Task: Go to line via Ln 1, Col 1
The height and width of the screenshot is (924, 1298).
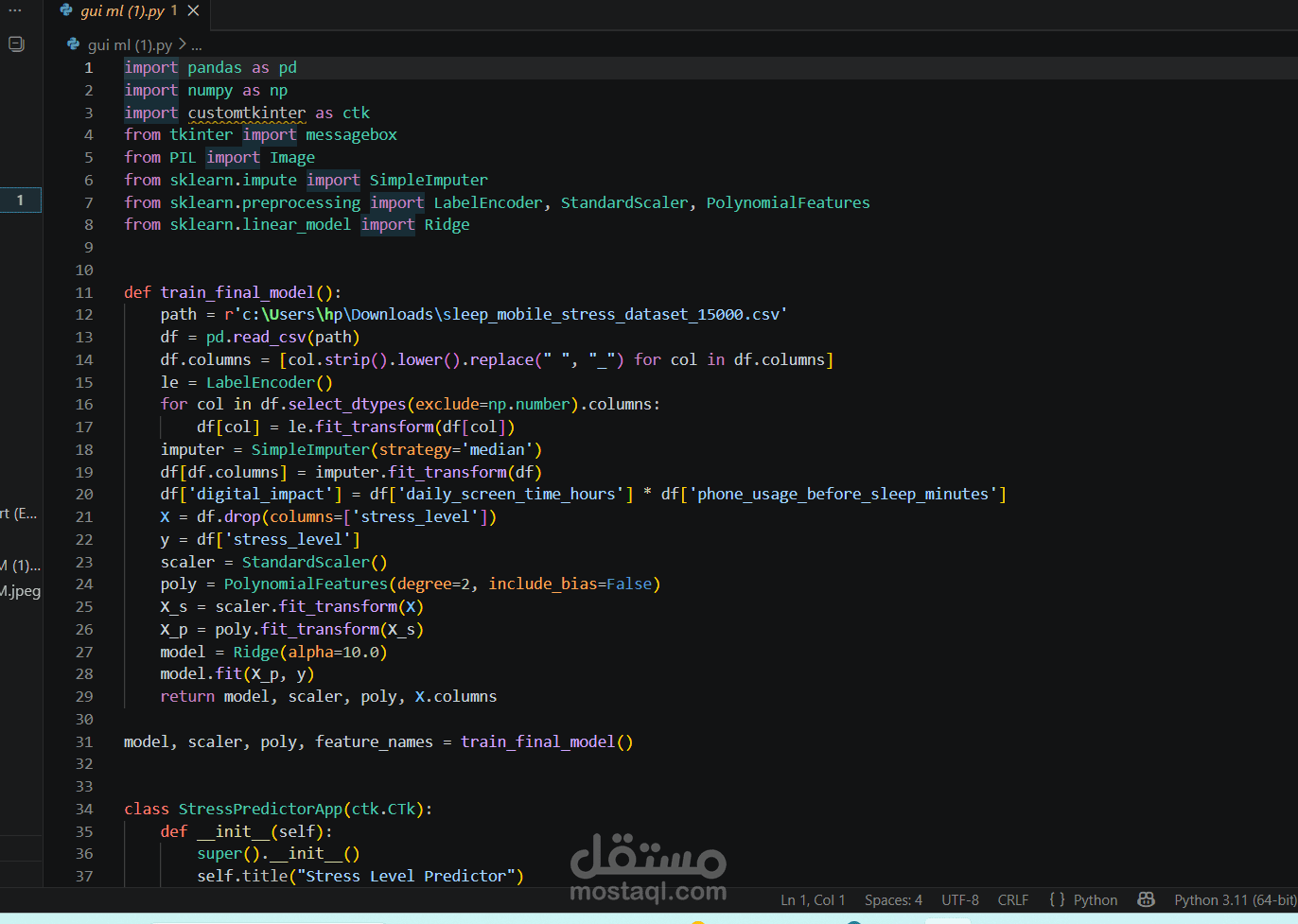Action: 813,899
